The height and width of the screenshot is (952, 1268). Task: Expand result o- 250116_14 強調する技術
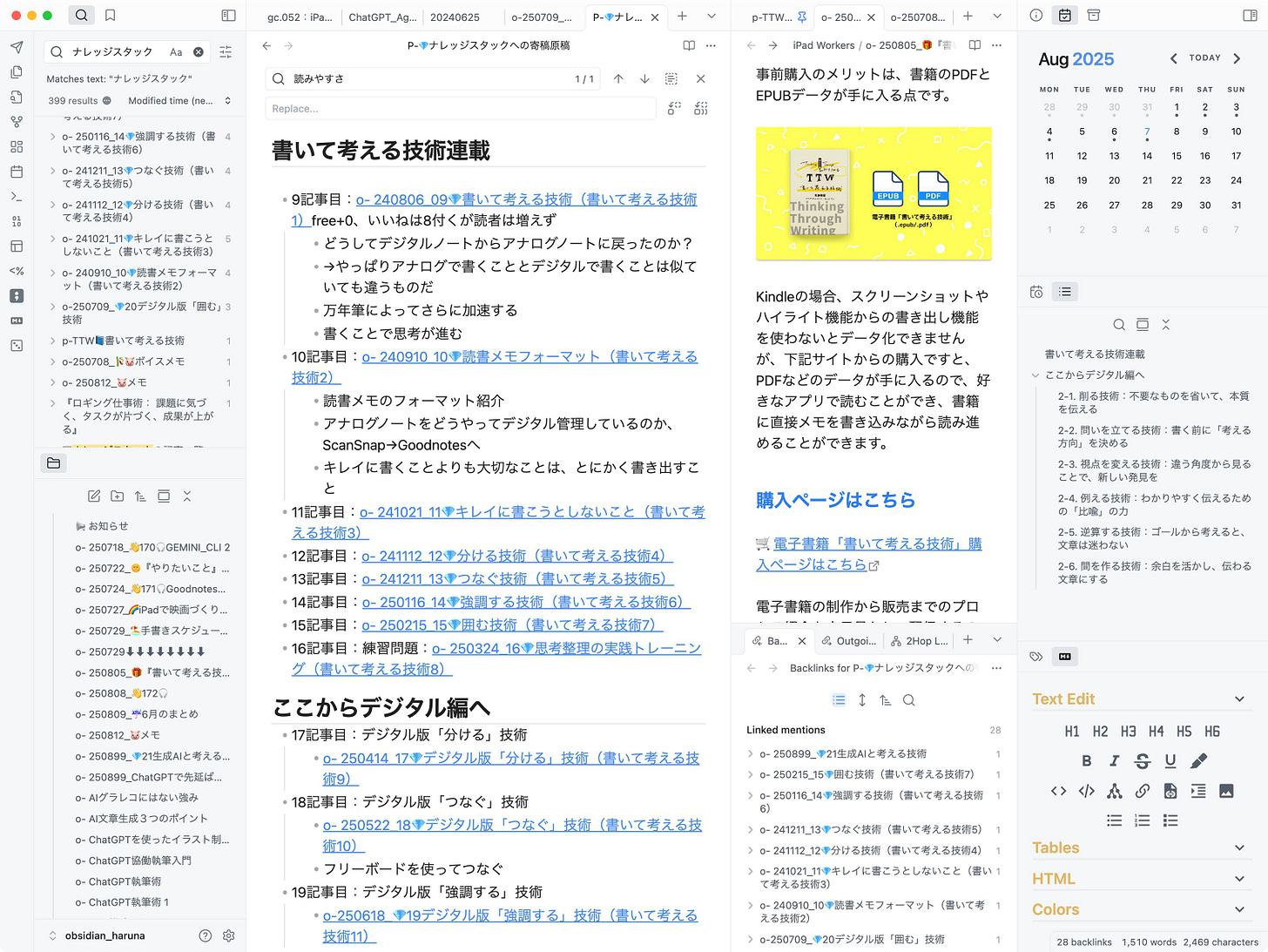(53, 137)
